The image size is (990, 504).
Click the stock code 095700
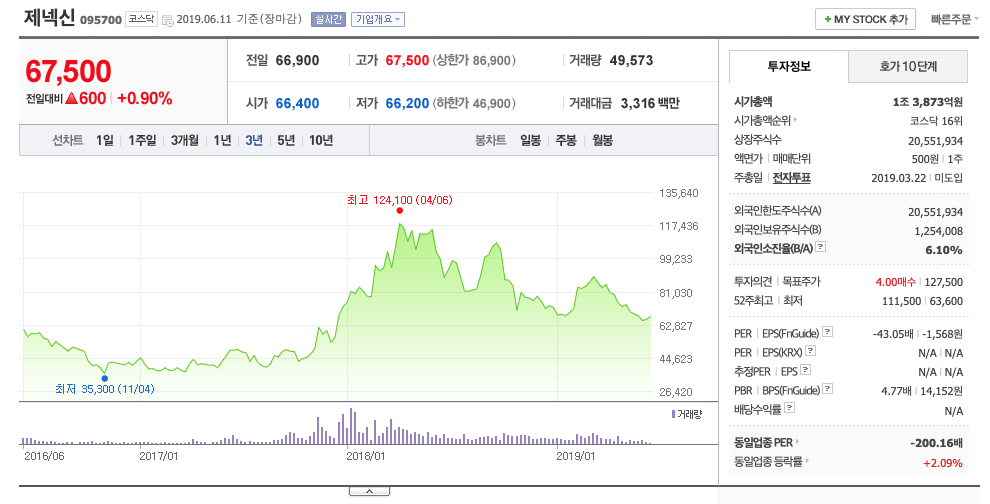point(101,20)
